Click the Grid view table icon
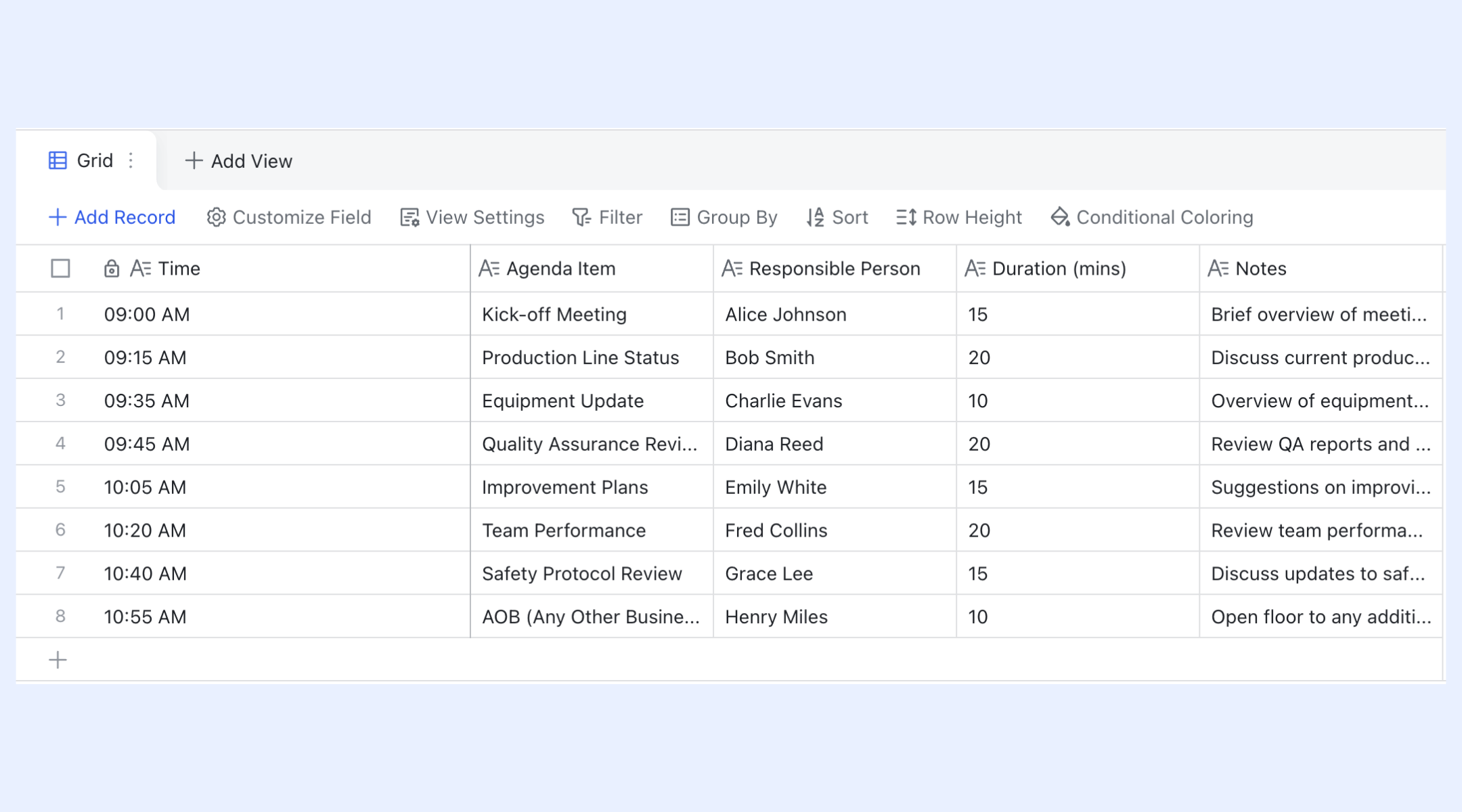The width and height of the screenshot is (1462, 812). tap(58, 160)
